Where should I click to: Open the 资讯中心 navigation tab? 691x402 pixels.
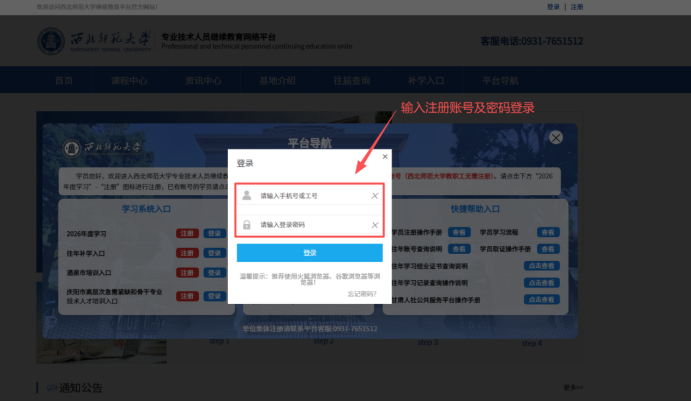[203, 81]
